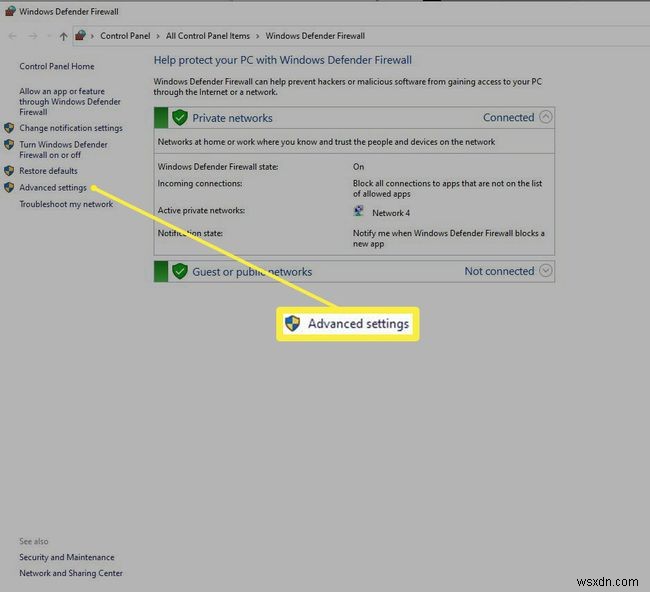Click the Guest or public networks heading
650x592 pixels.
(252, 272)
